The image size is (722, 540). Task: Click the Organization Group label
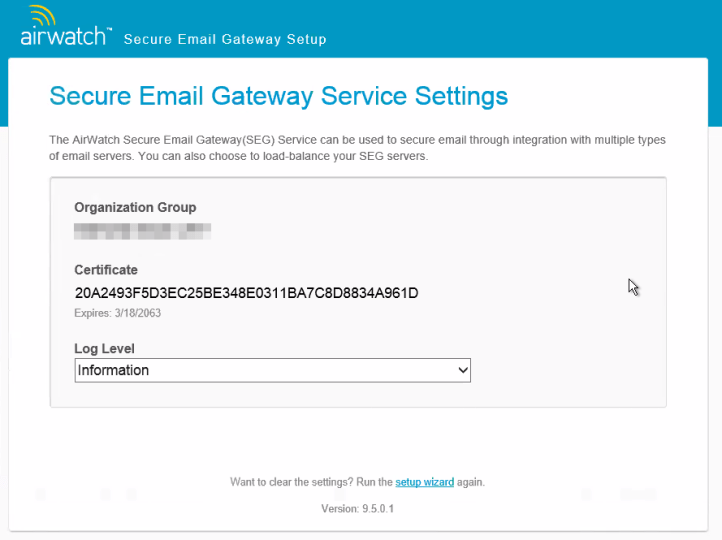tap(135, 207)
